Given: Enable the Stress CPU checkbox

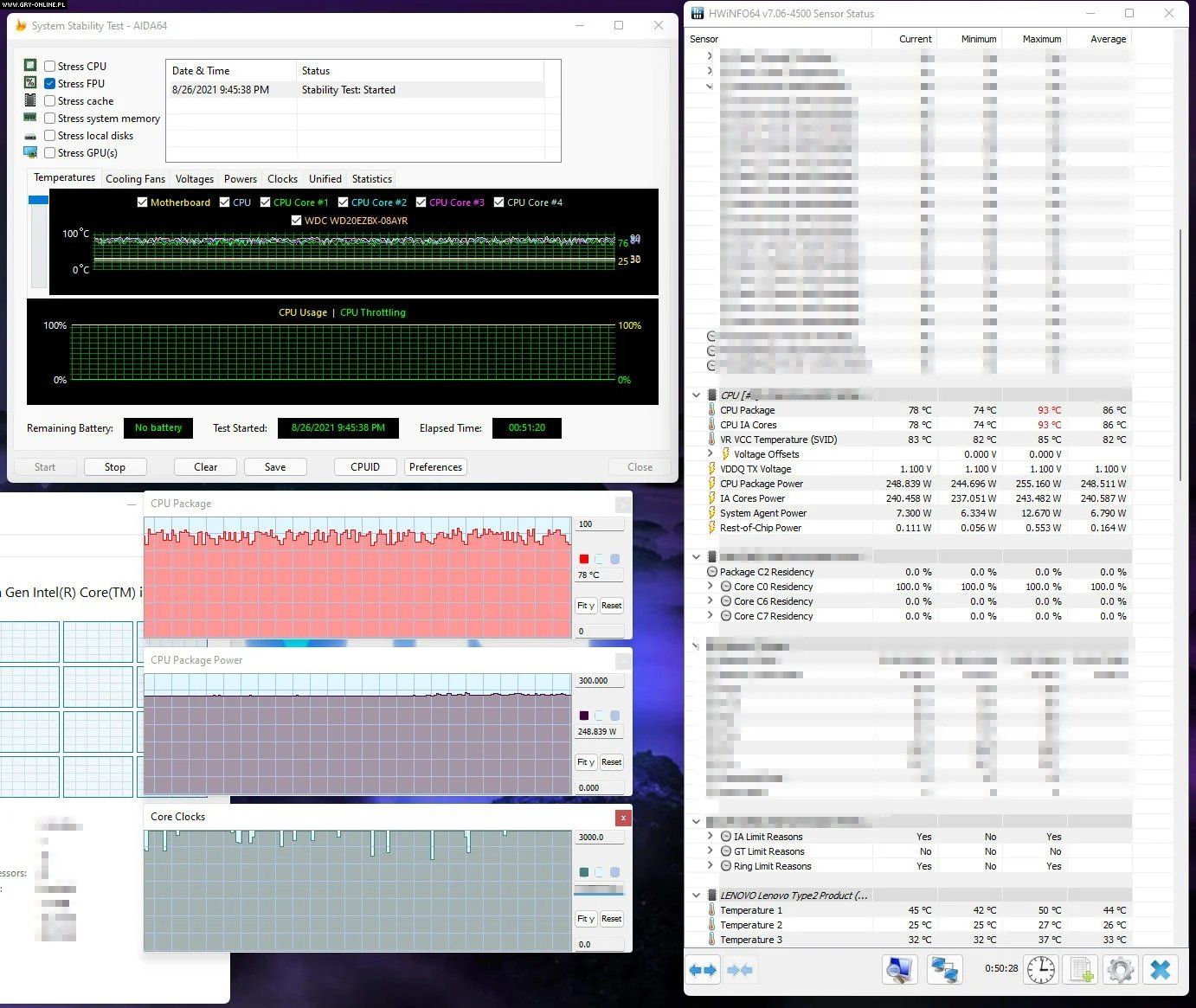Looking at the screenshot, I should point(50,66).
